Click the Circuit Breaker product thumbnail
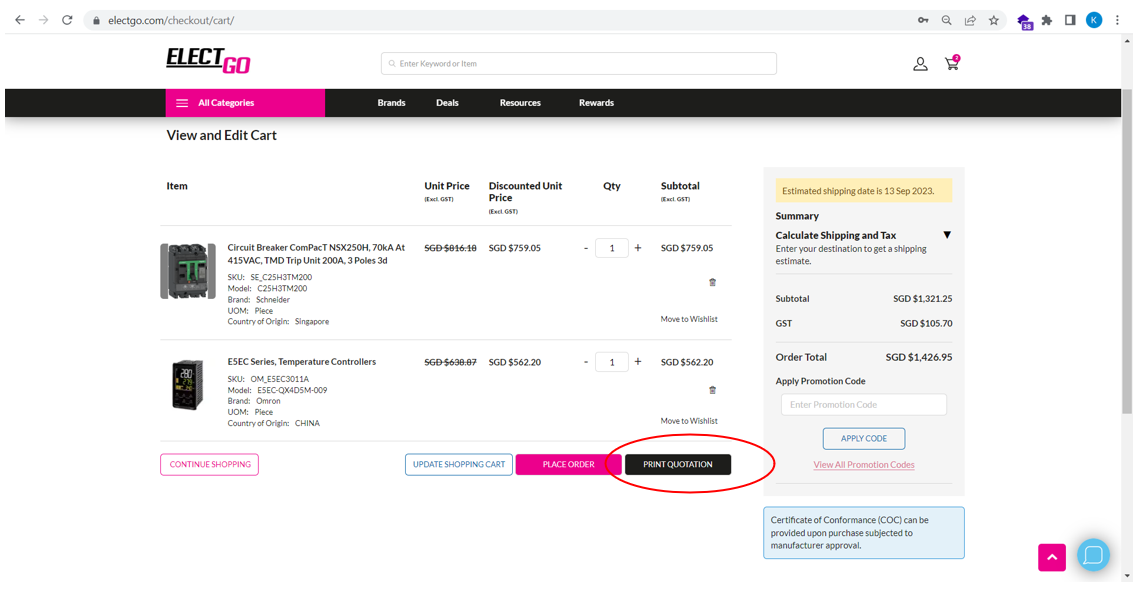The image size is (1140, 590). tap(188, 271)
